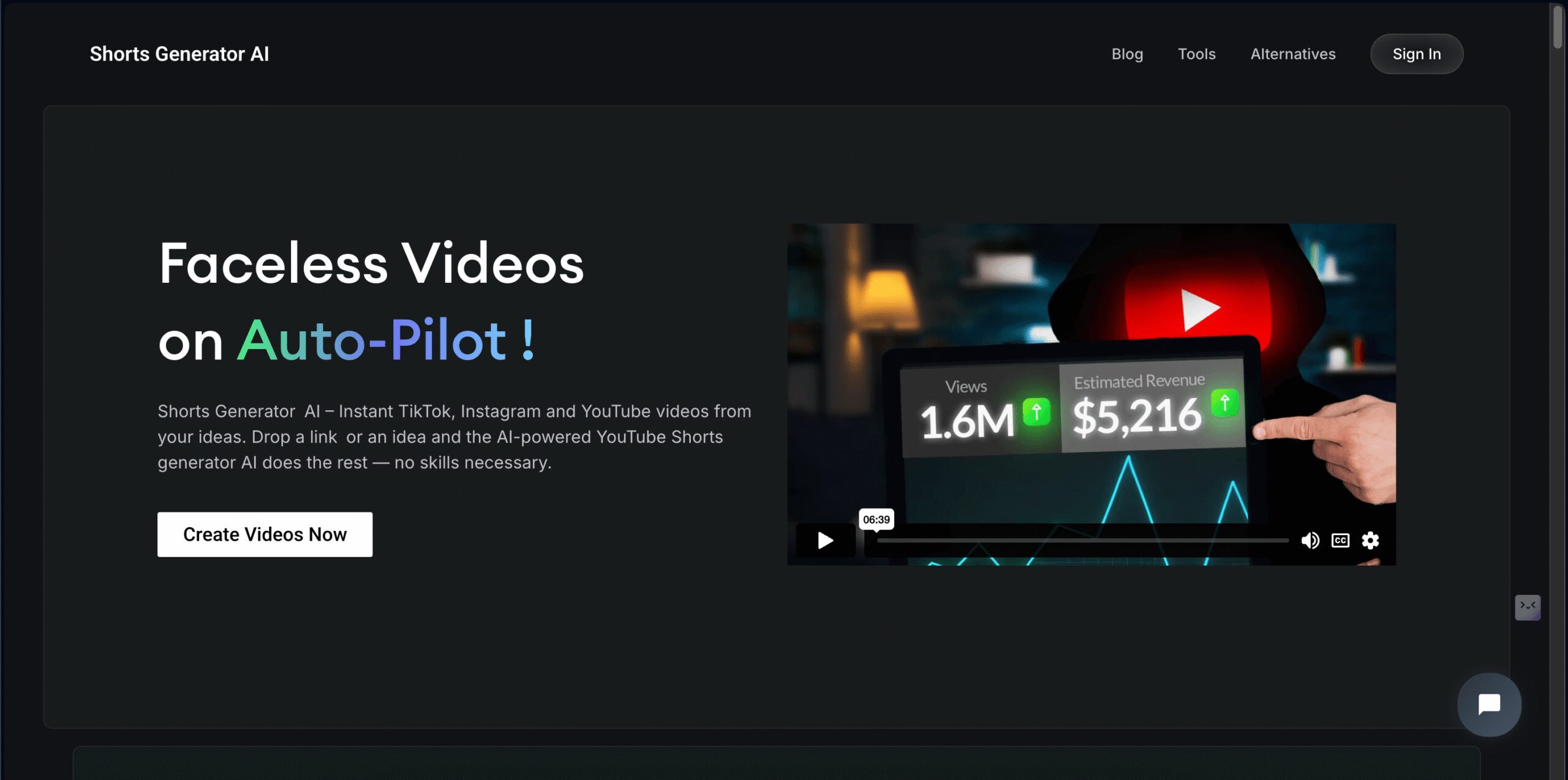1568x780 pixels.
Task: Click the 06:39 timestamp tooltip
Action: [876, 519]
